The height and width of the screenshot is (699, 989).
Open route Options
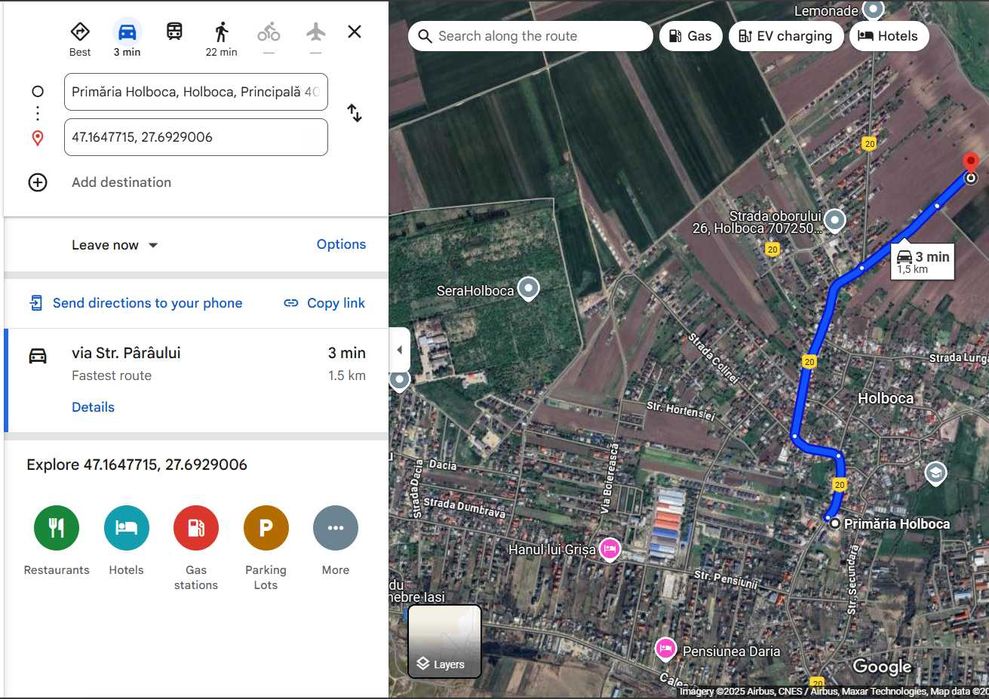tap(341, 244)
